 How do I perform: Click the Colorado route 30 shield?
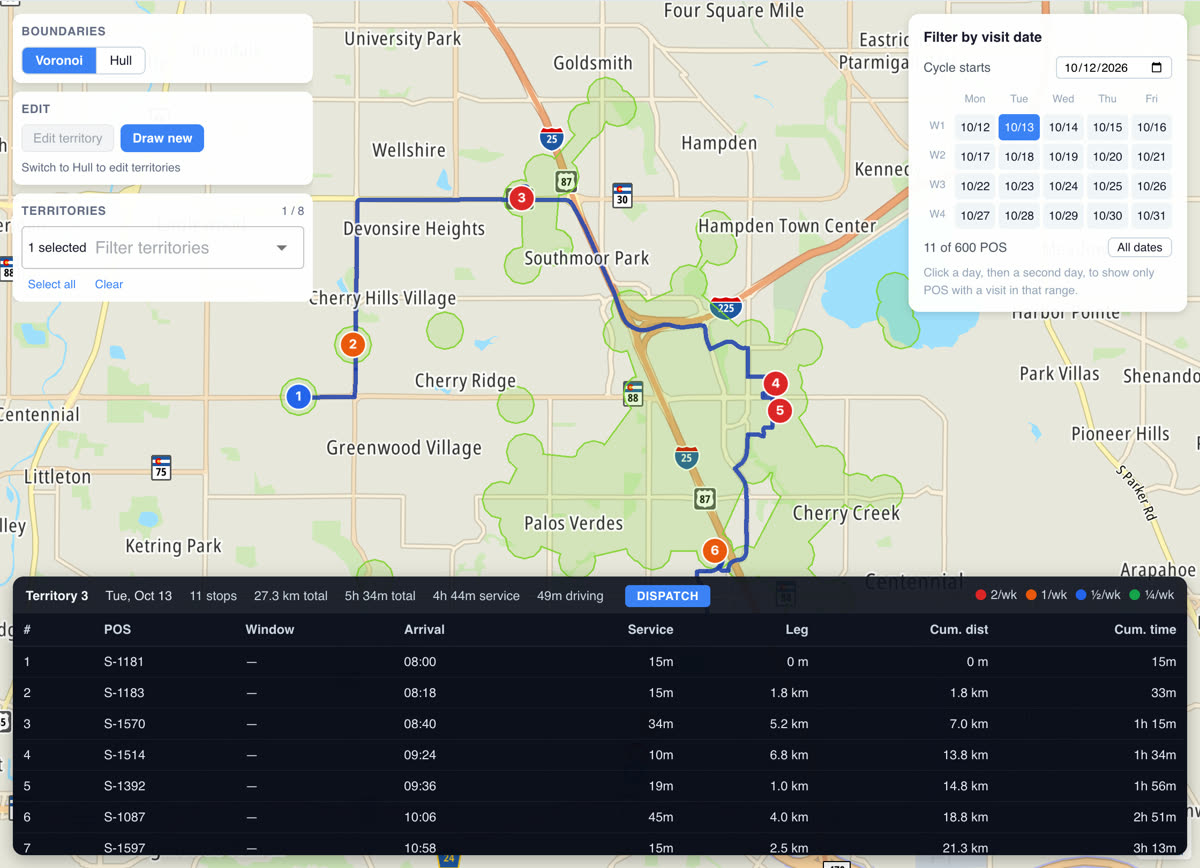[x=623, y=194]
